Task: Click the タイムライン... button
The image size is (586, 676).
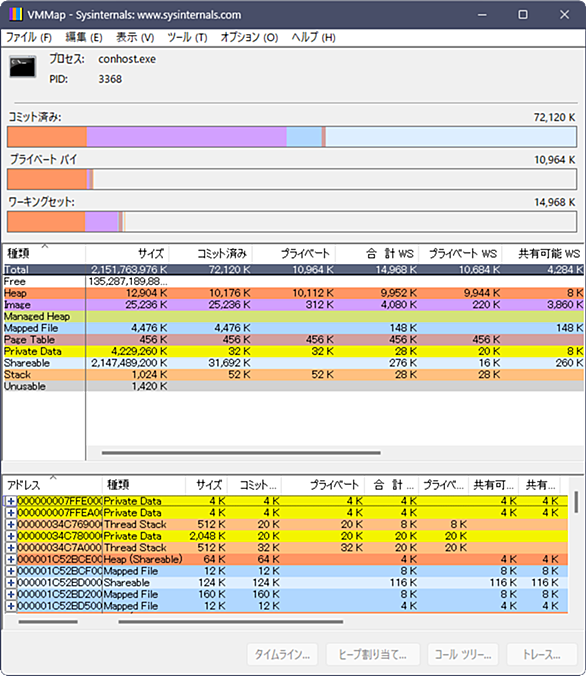Action: 282,654
